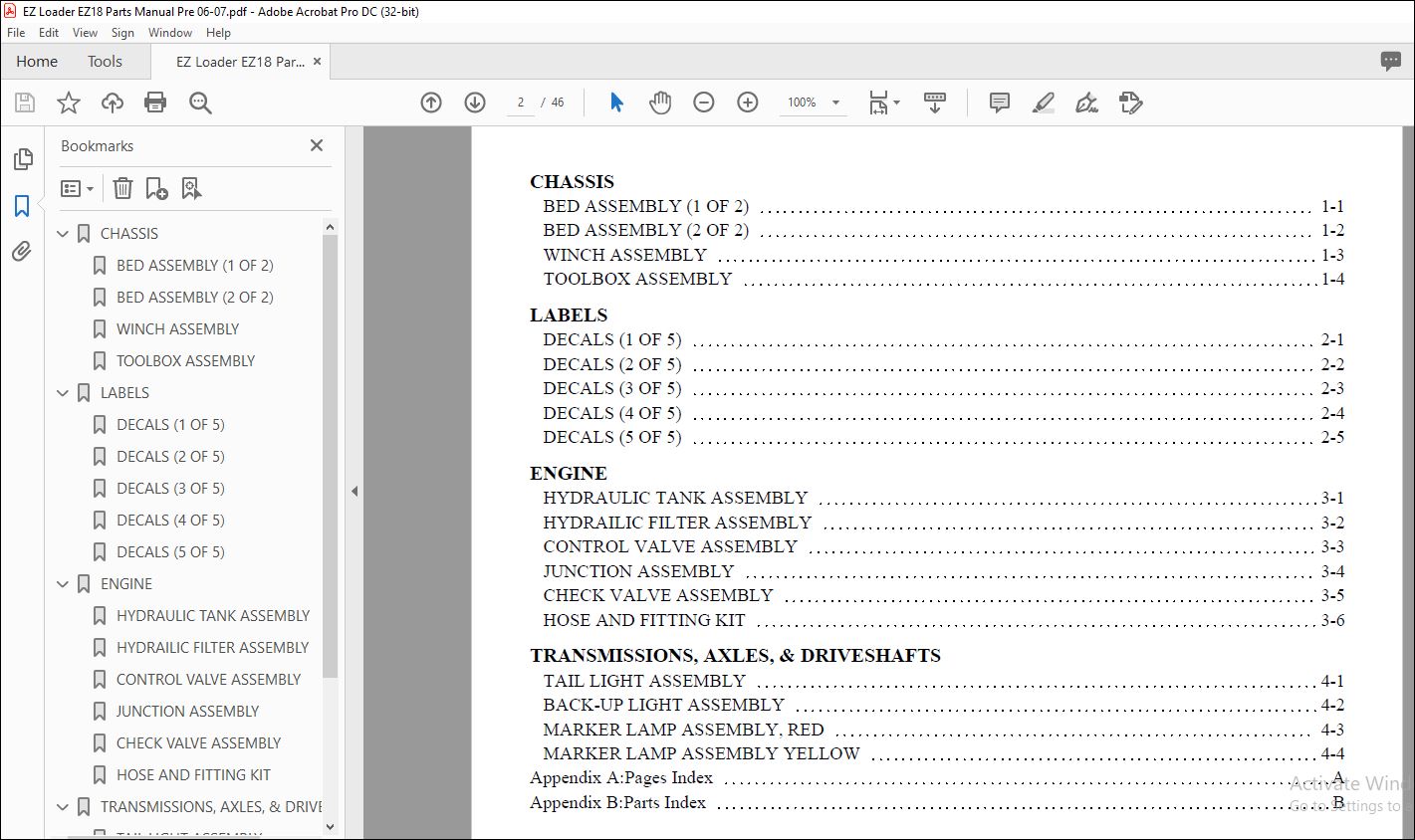Close the Bookmarks panel
Viewport: 1415px width, 840px height.
click(317, 145)
